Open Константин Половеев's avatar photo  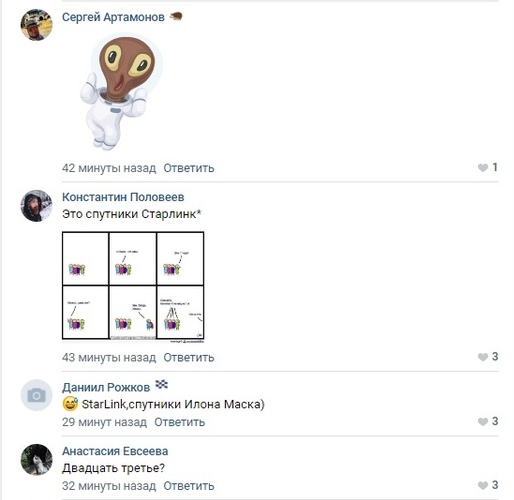37,206
